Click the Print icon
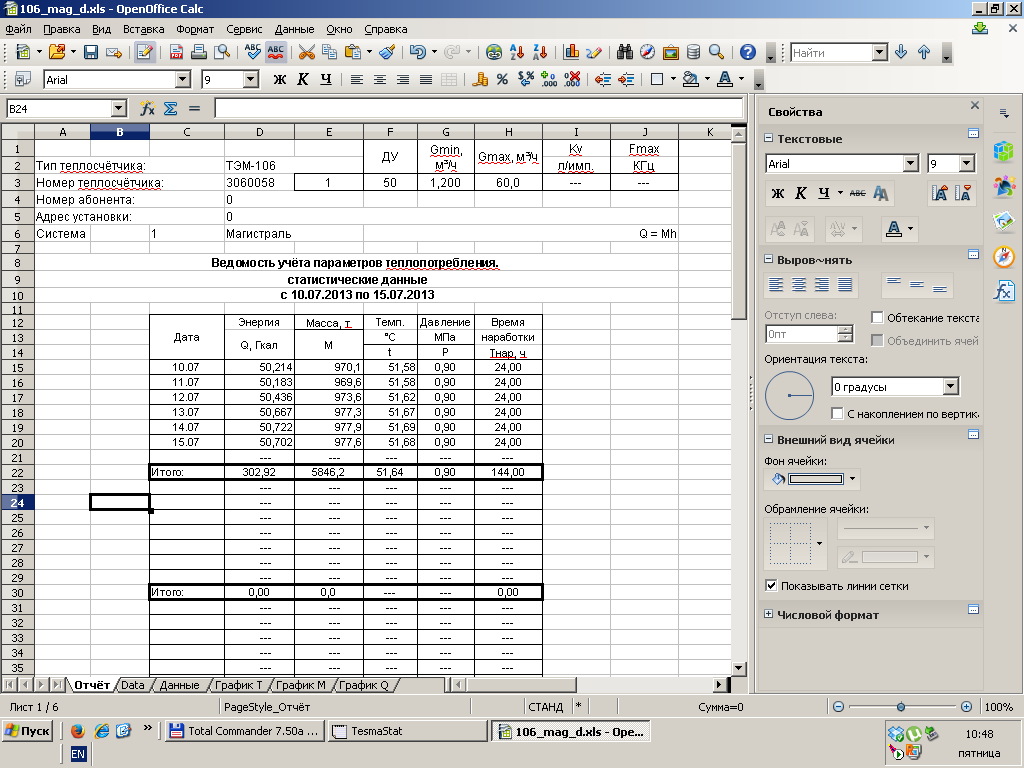The image size is (1024, 768). coord(199,52)
